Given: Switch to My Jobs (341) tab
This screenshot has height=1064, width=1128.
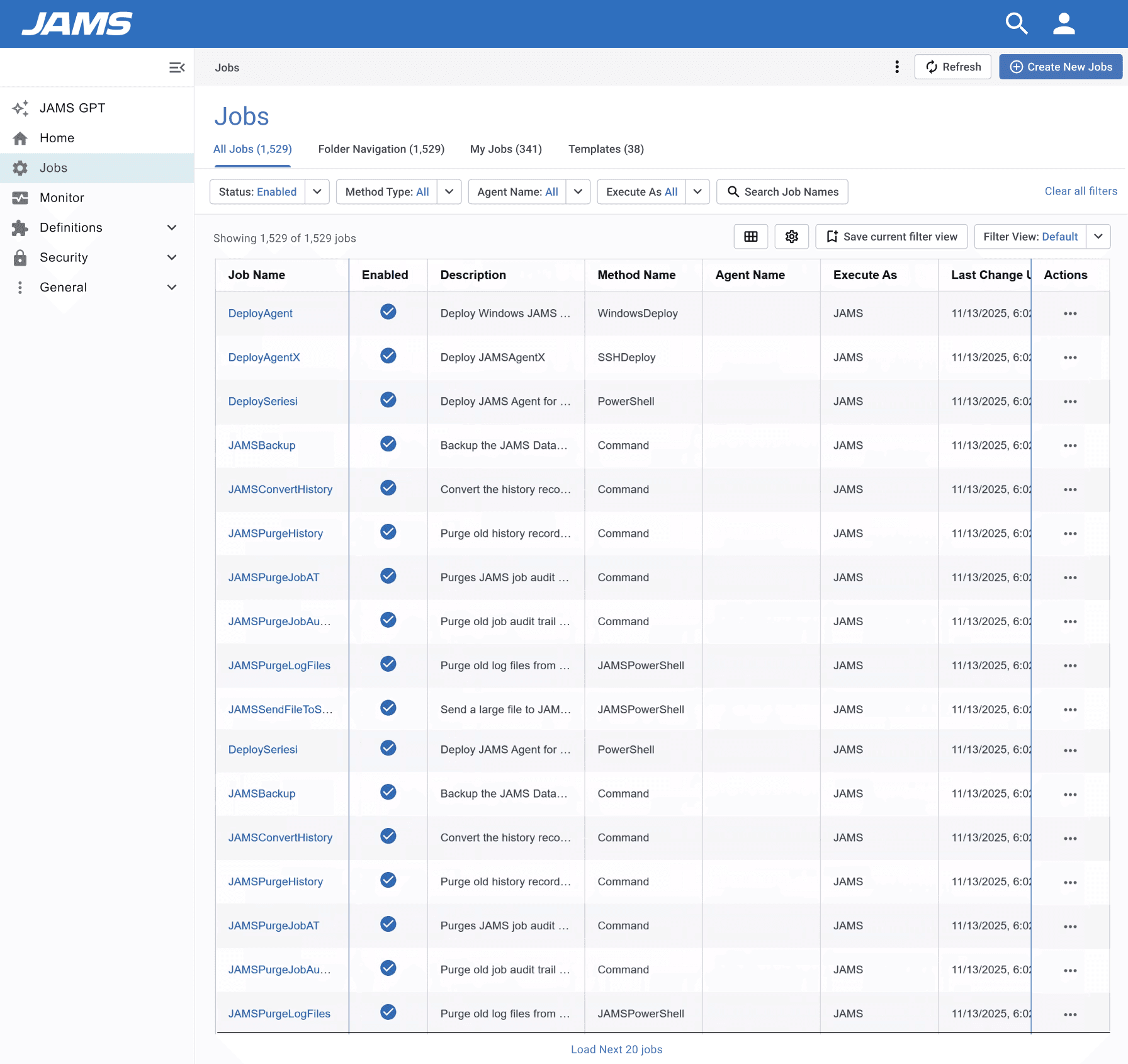Looking at the screenshot, I should 506,149.
